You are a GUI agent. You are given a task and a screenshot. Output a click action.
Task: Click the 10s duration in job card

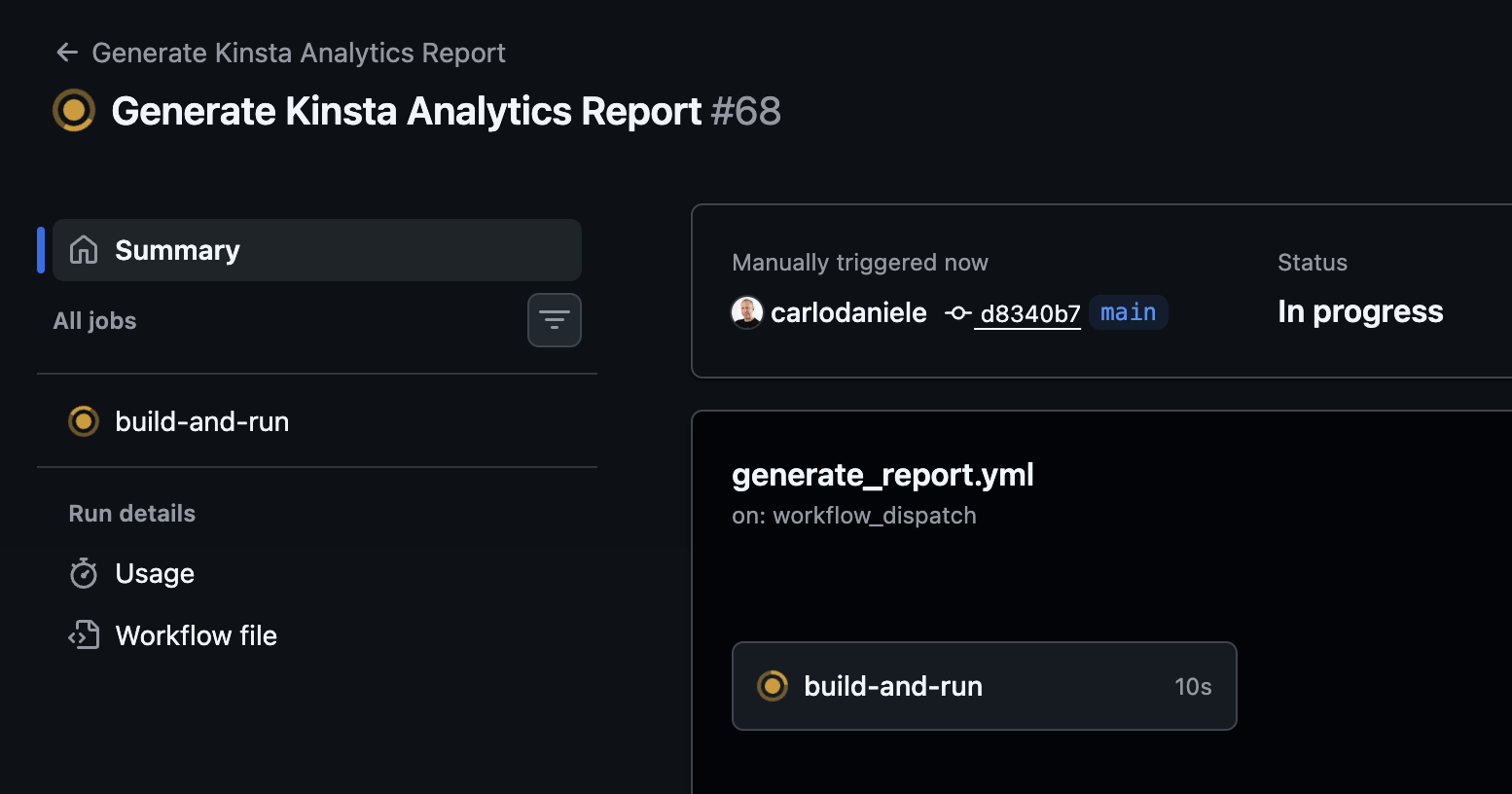coord(1193,686)
